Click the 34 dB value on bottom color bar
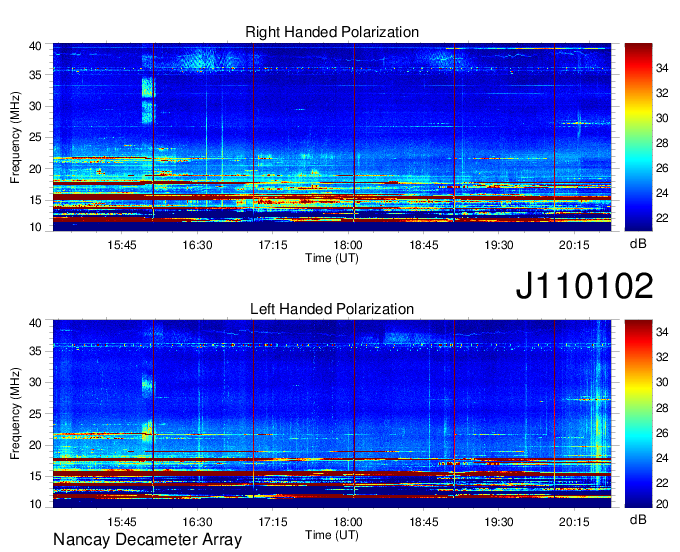This screenshot has width=680, height=552. (x=662, y=332)
